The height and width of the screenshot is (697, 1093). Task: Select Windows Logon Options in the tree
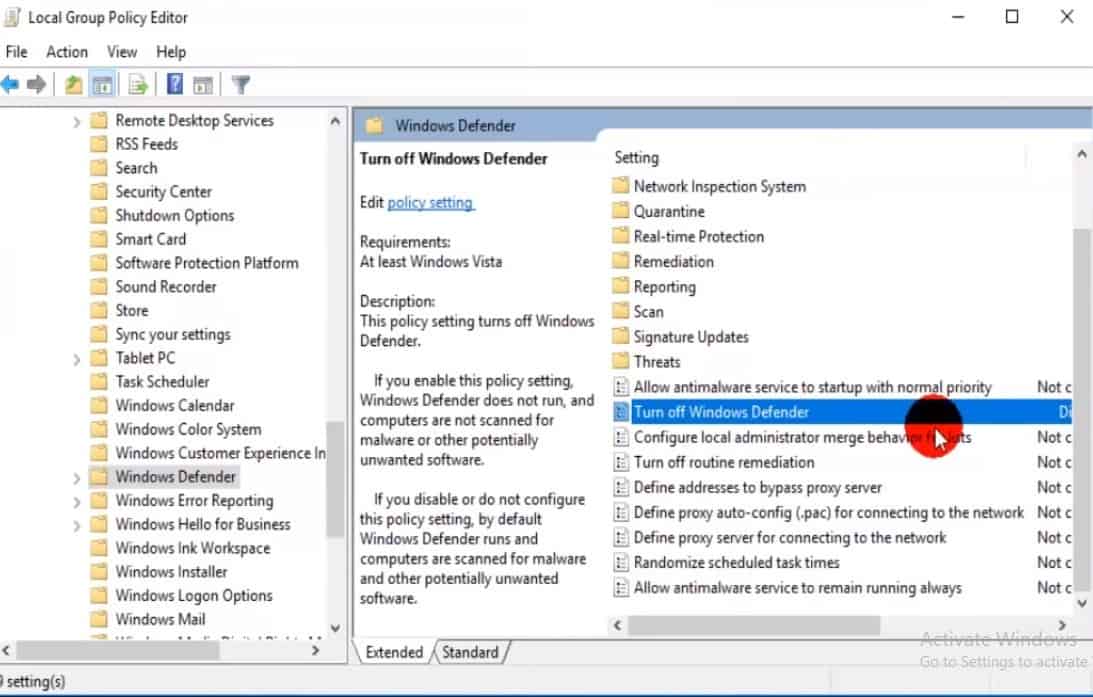coord(194,595)
